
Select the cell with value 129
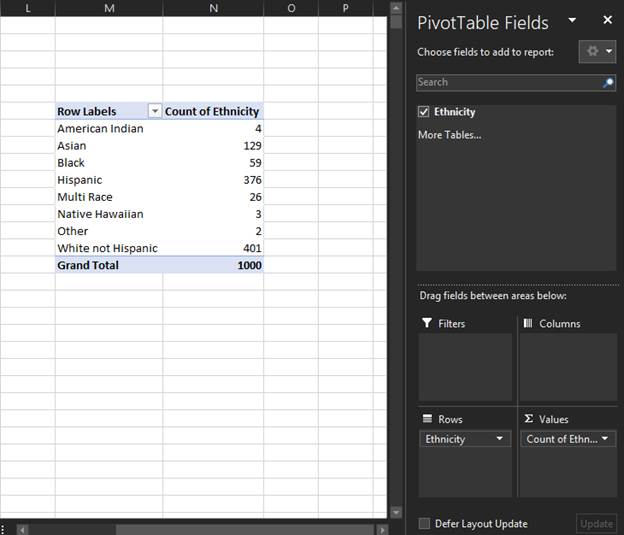coord(213,145)
